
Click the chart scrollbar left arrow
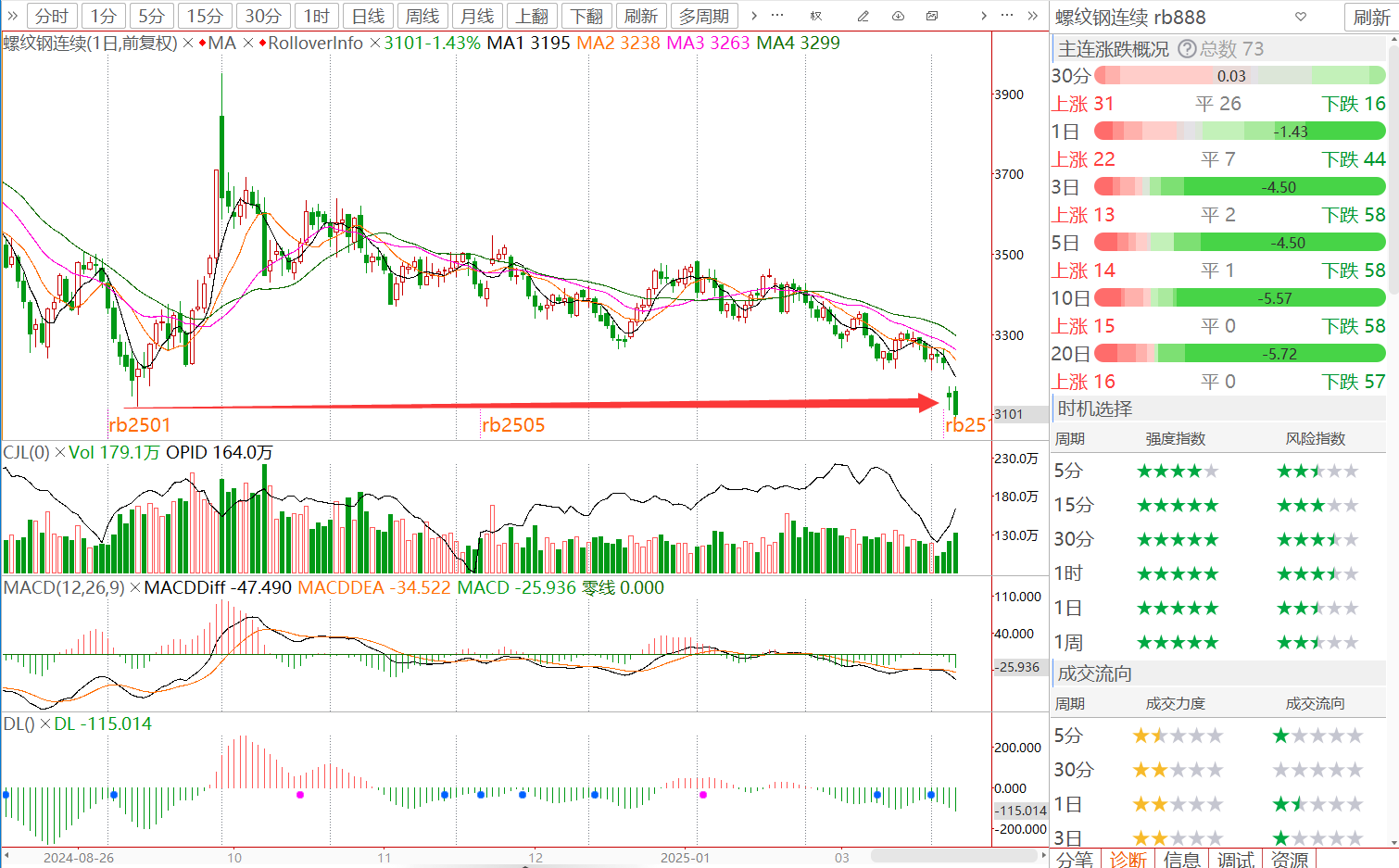[x=6, y=856]
